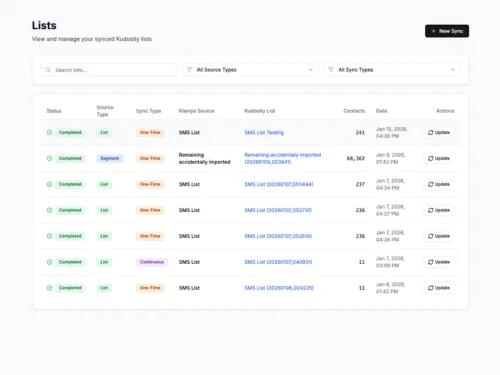This screenshot has height=375, width=500.
Task: Click the Sync Type column header
Action: pos(148,111)
